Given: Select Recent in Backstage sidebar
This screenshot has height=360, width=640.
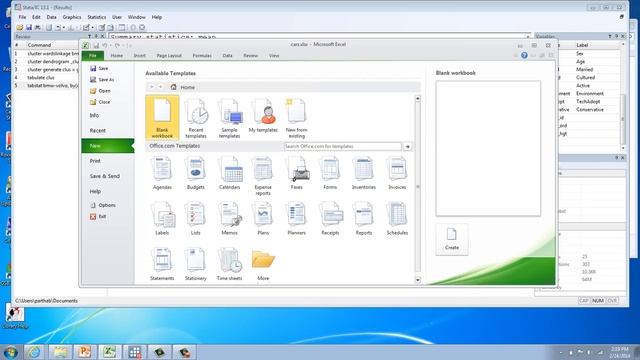Looking at the screenshot, I should pyautogui.click(x=98, y=131).
